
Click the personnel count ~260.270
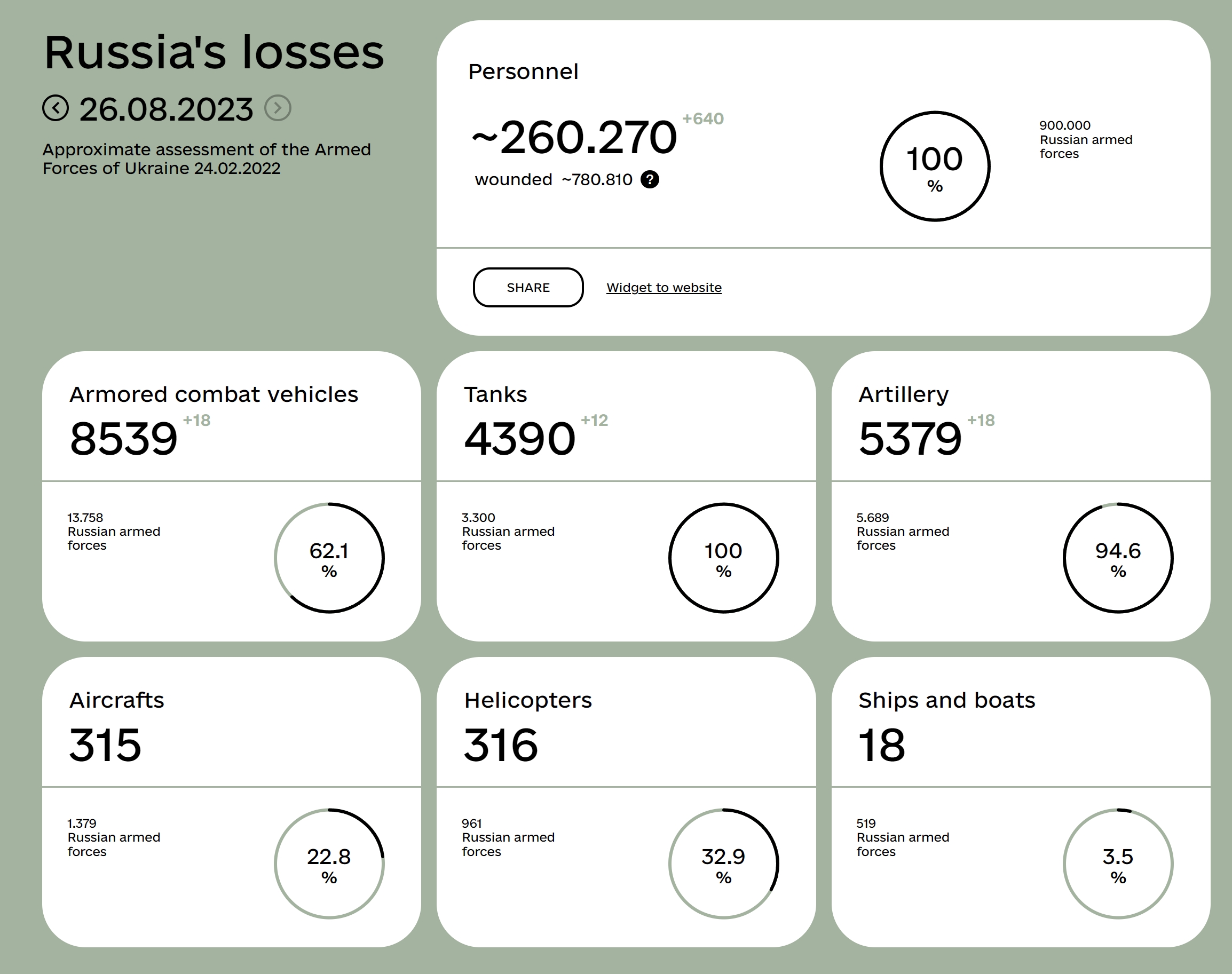point(574,138)
